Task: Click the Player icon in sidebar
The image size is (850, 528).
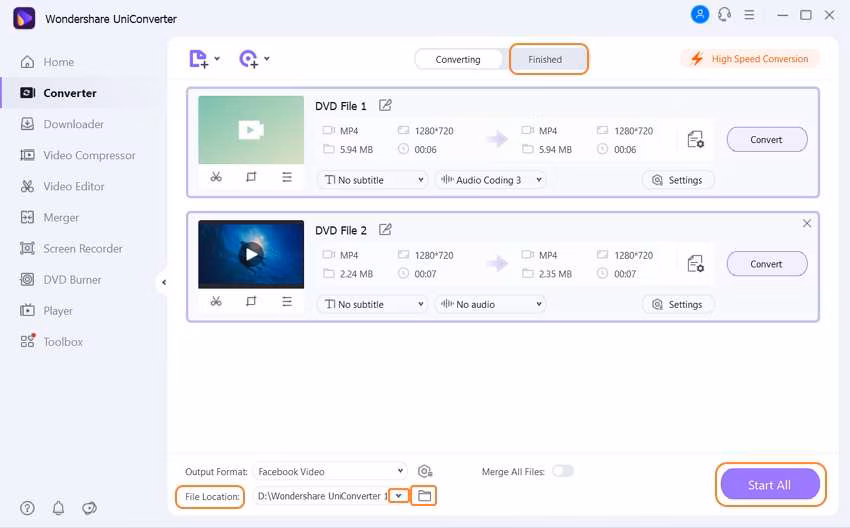Action: [27, 311]
